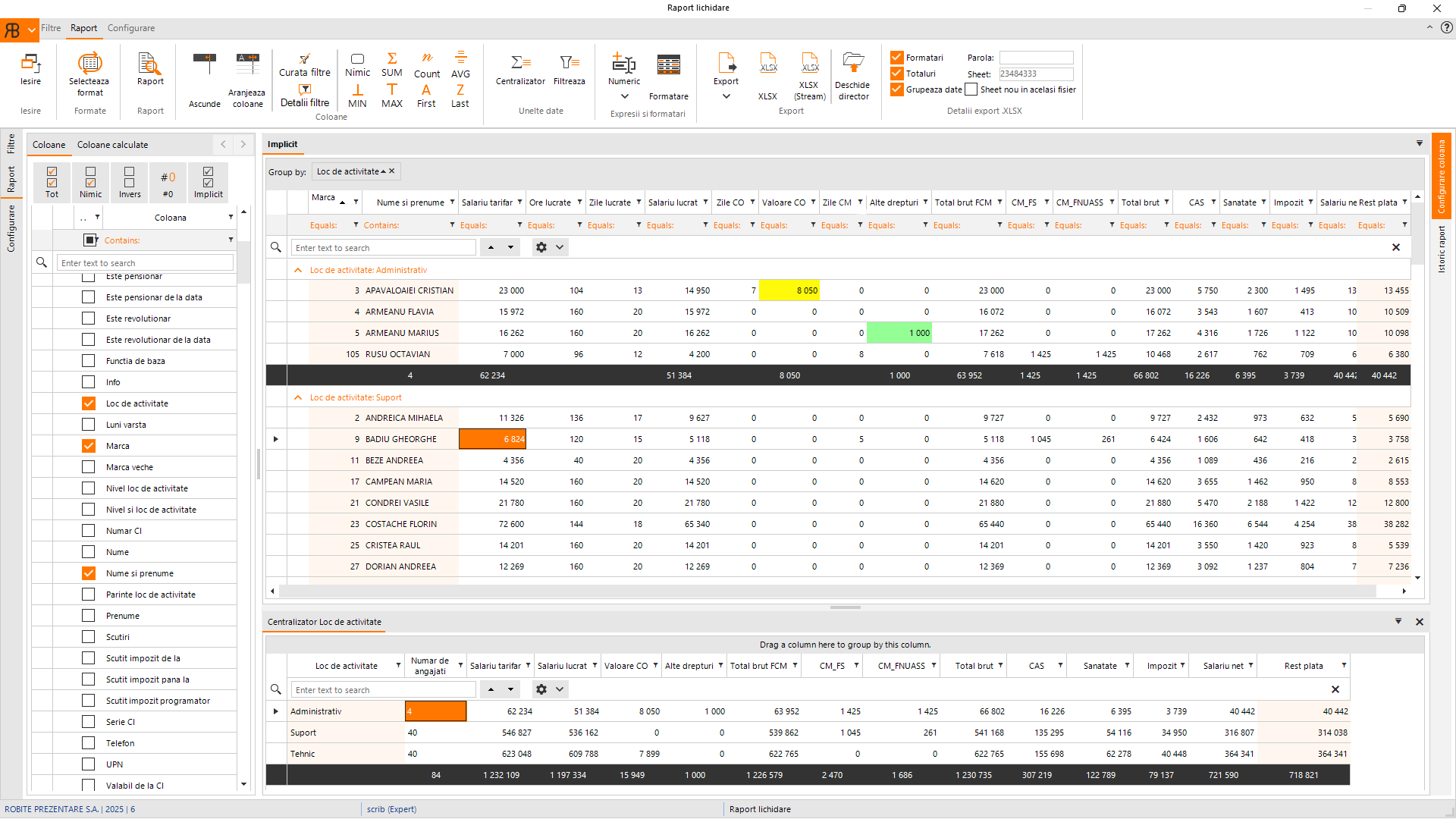Click the Centralizator search field
Screen dimensions: 1456x819
(383, 689)
